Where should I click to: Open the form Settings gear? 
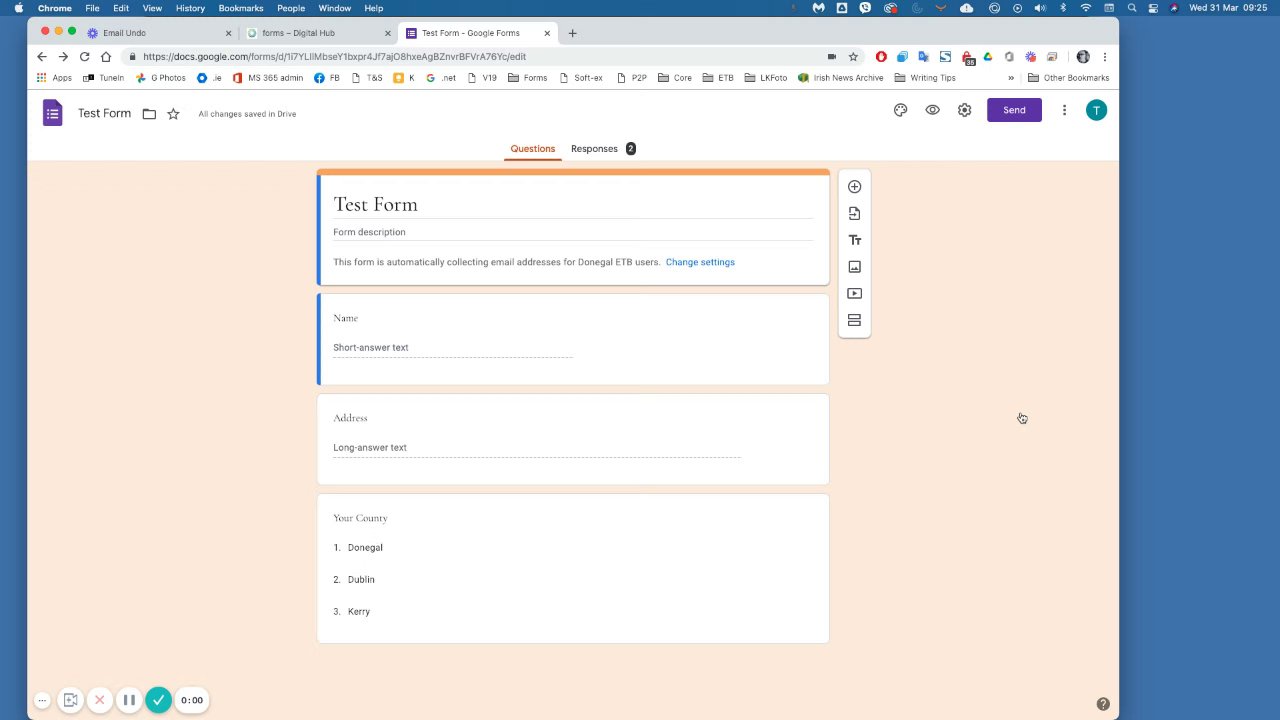tap(964, 110)
